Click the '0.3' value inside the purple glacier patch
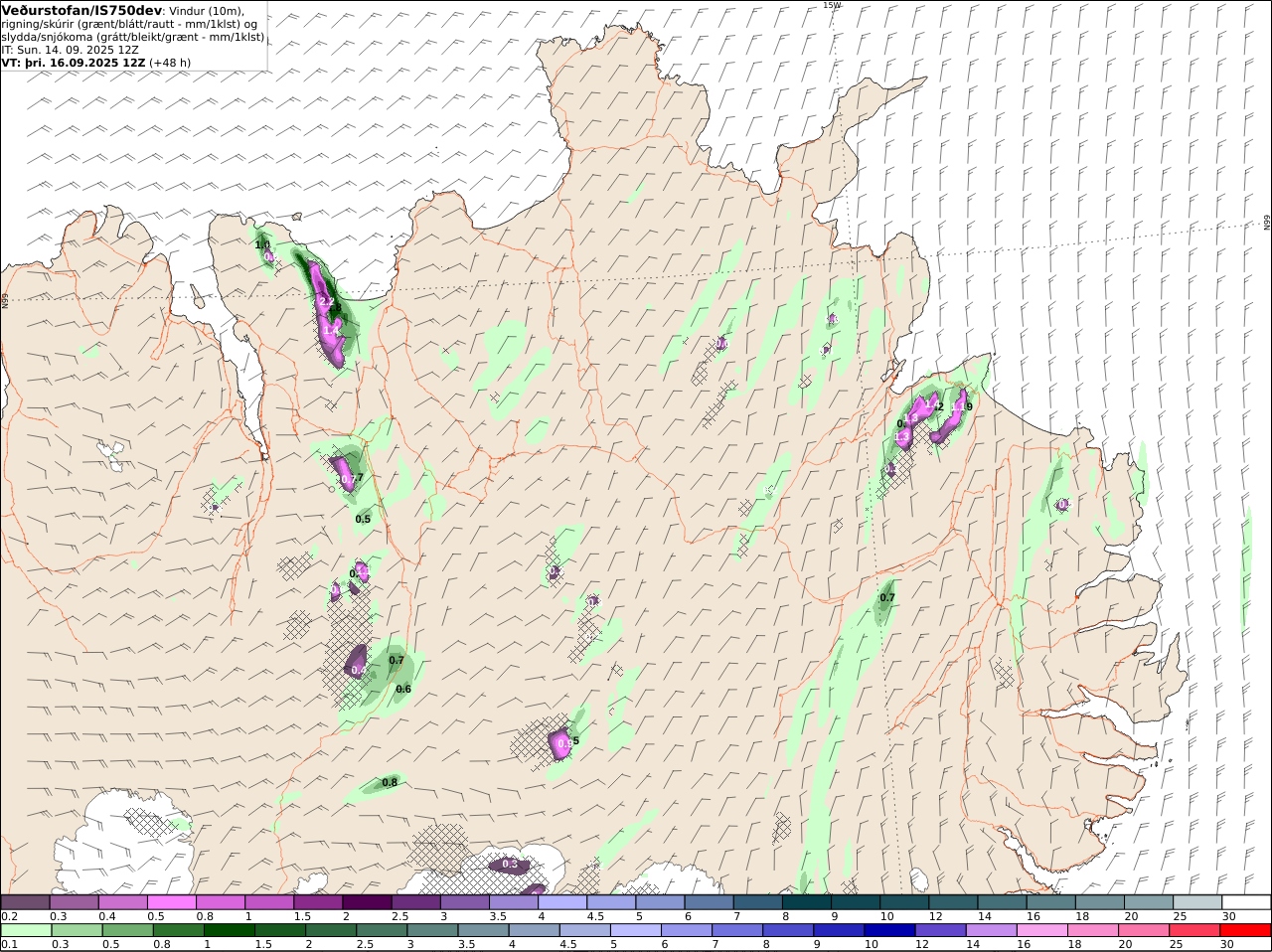This screenshot has height=952, width=1272. tap(510, 865)
